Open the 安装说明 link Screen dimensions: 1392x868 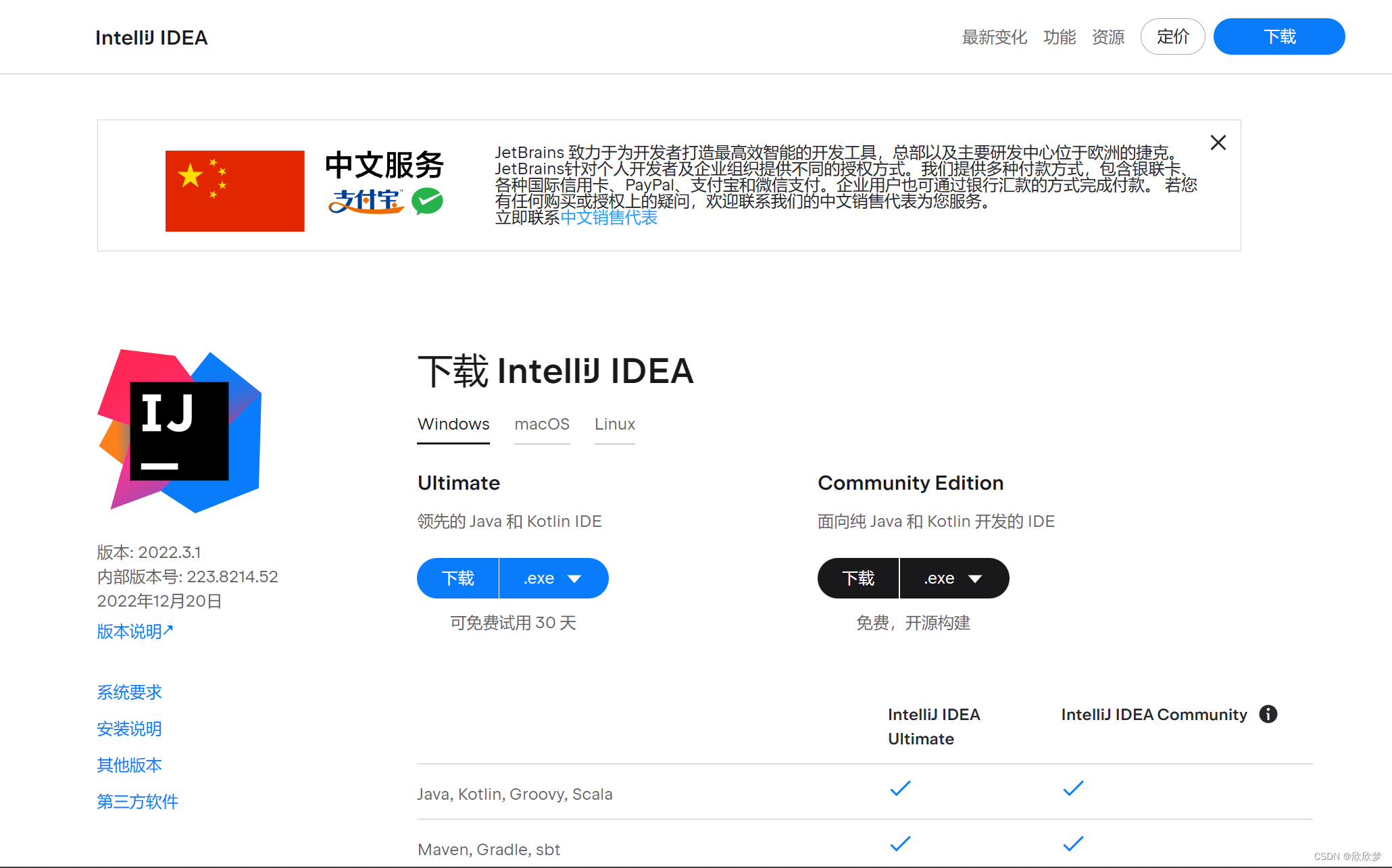tap(129, 729)
